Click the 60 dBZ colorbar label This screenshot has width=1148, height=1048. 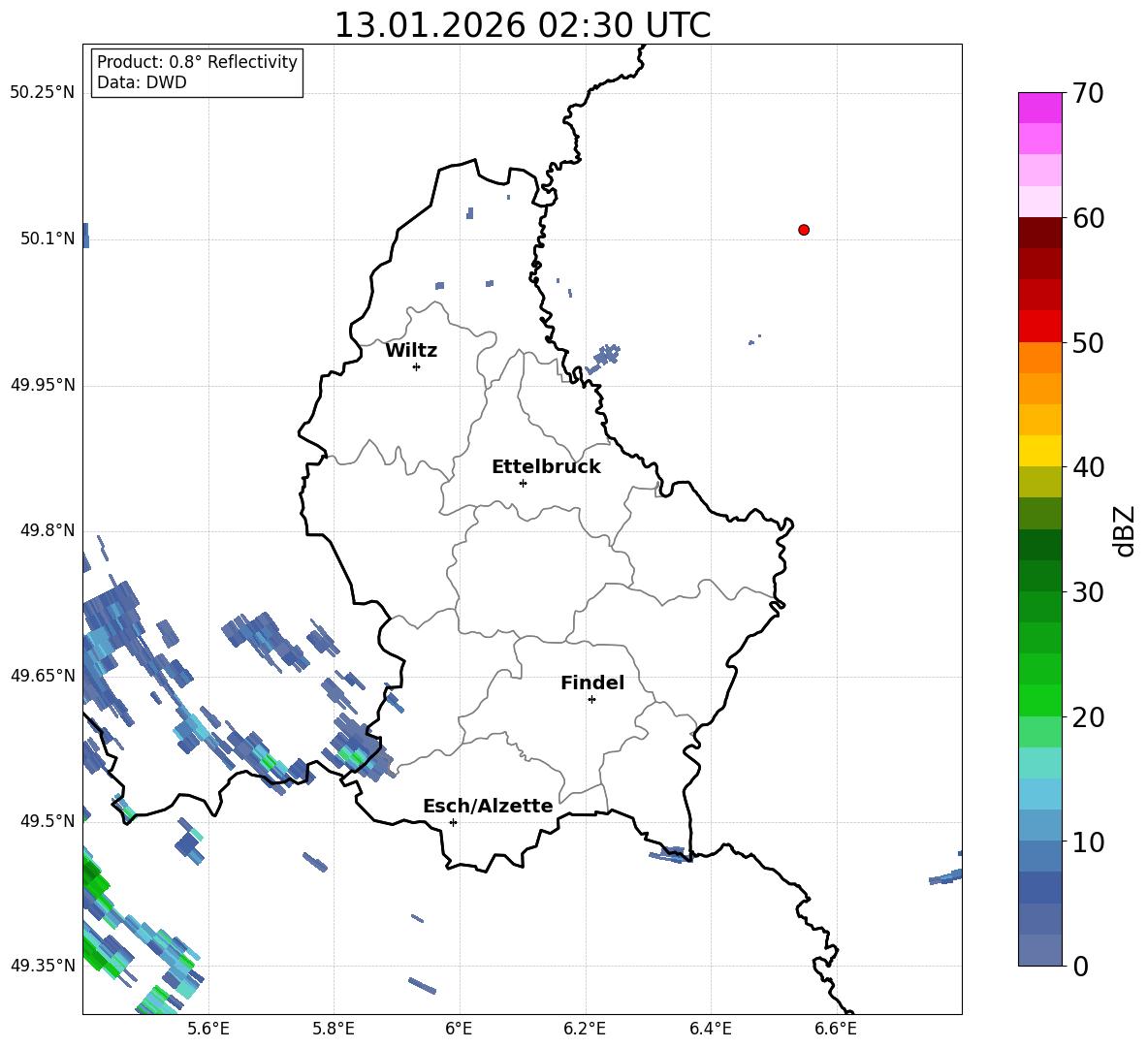tap(1087, 218)
